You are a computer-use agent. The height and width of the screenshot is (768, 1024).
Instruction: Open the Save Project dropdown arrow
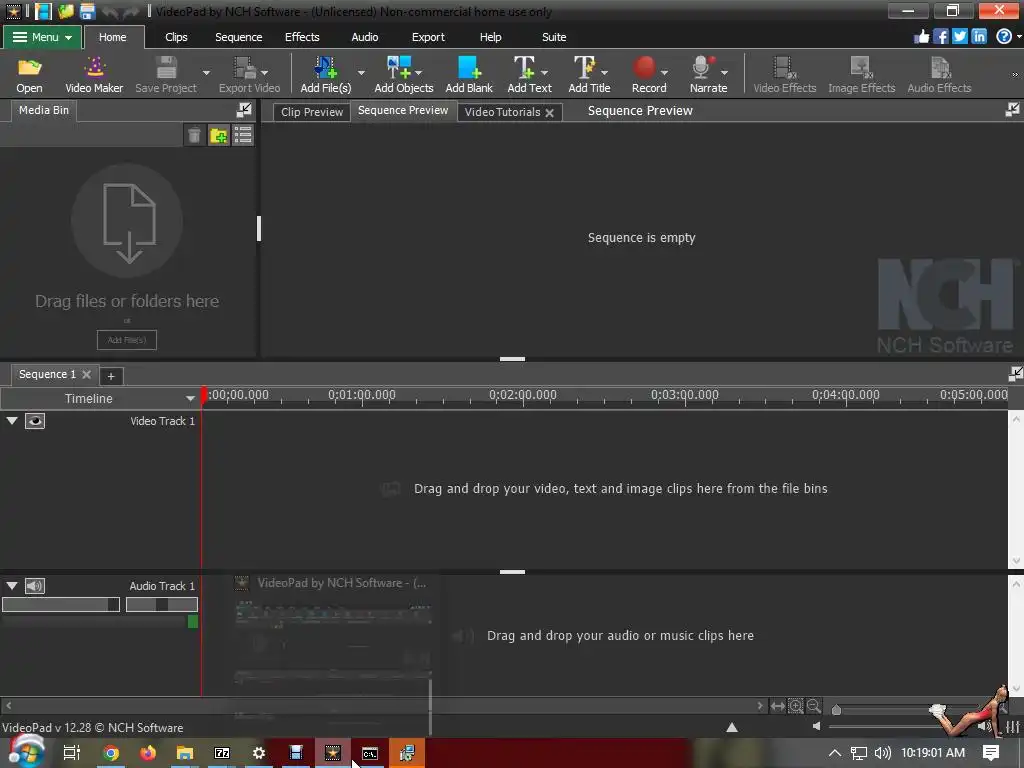206,72
